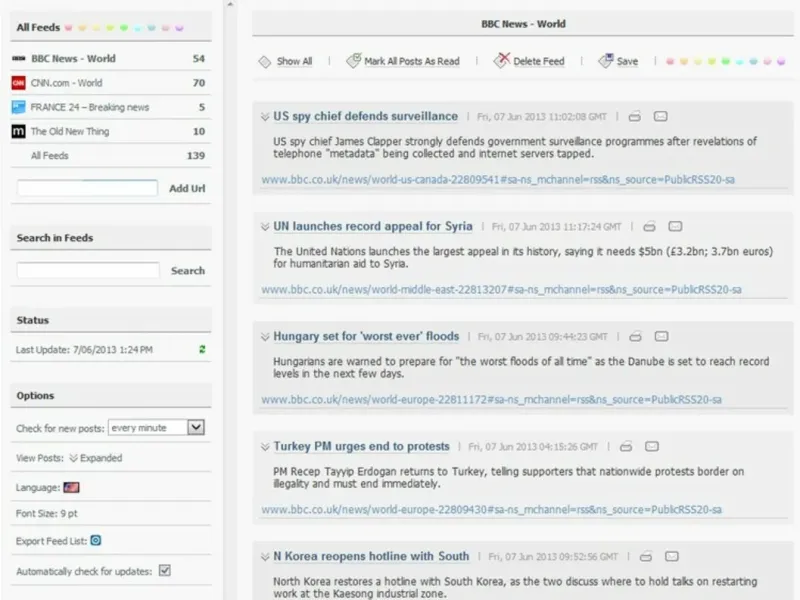
Task: Email the 'UN launches record appeal for Syria' post
Action: pyautogui.click(x=675, y=227)
